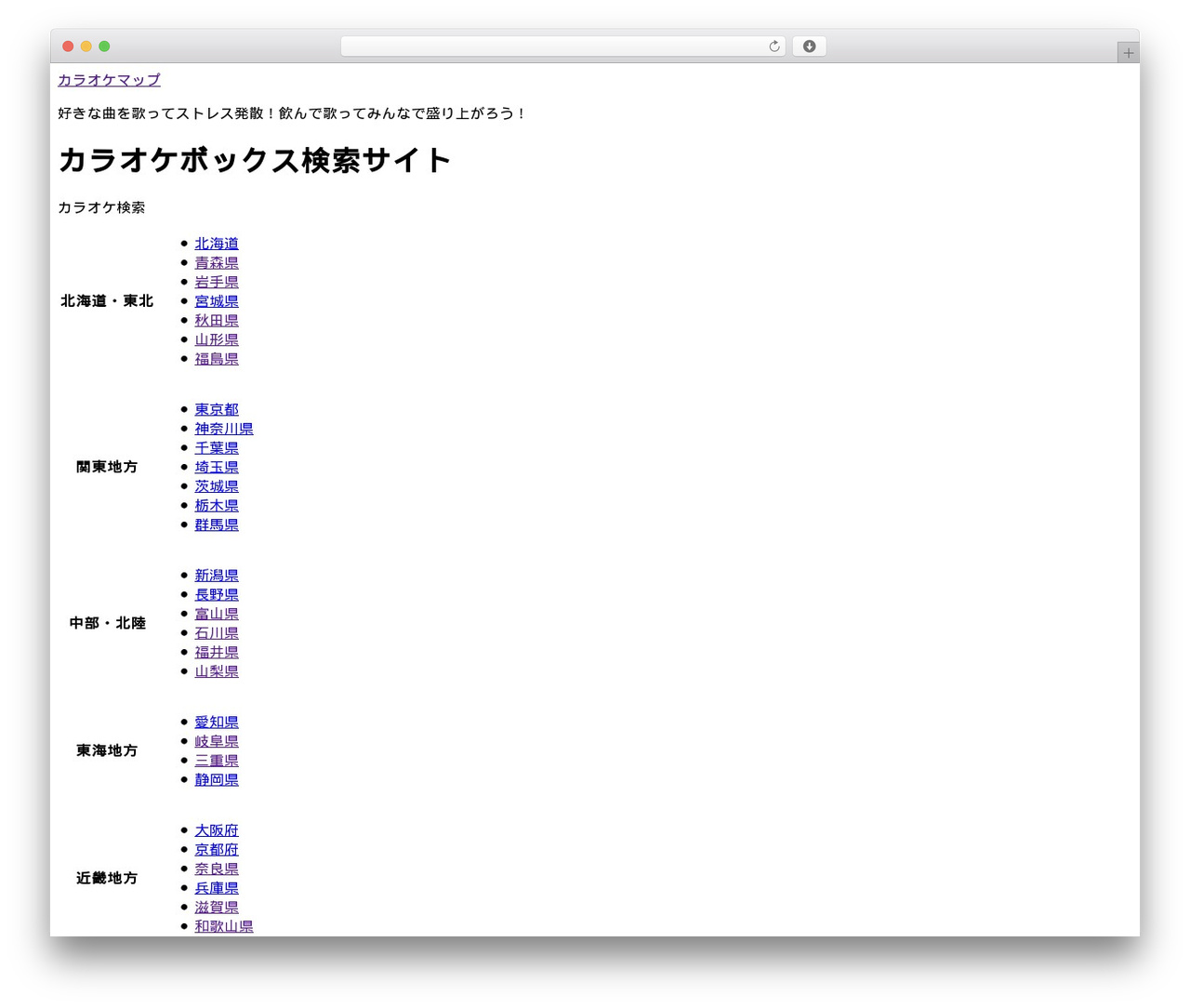Click the 近畿地方 region heading
Image resolution: width=1190 pixels, height=1008 pixels.
[x=107, y=878]
